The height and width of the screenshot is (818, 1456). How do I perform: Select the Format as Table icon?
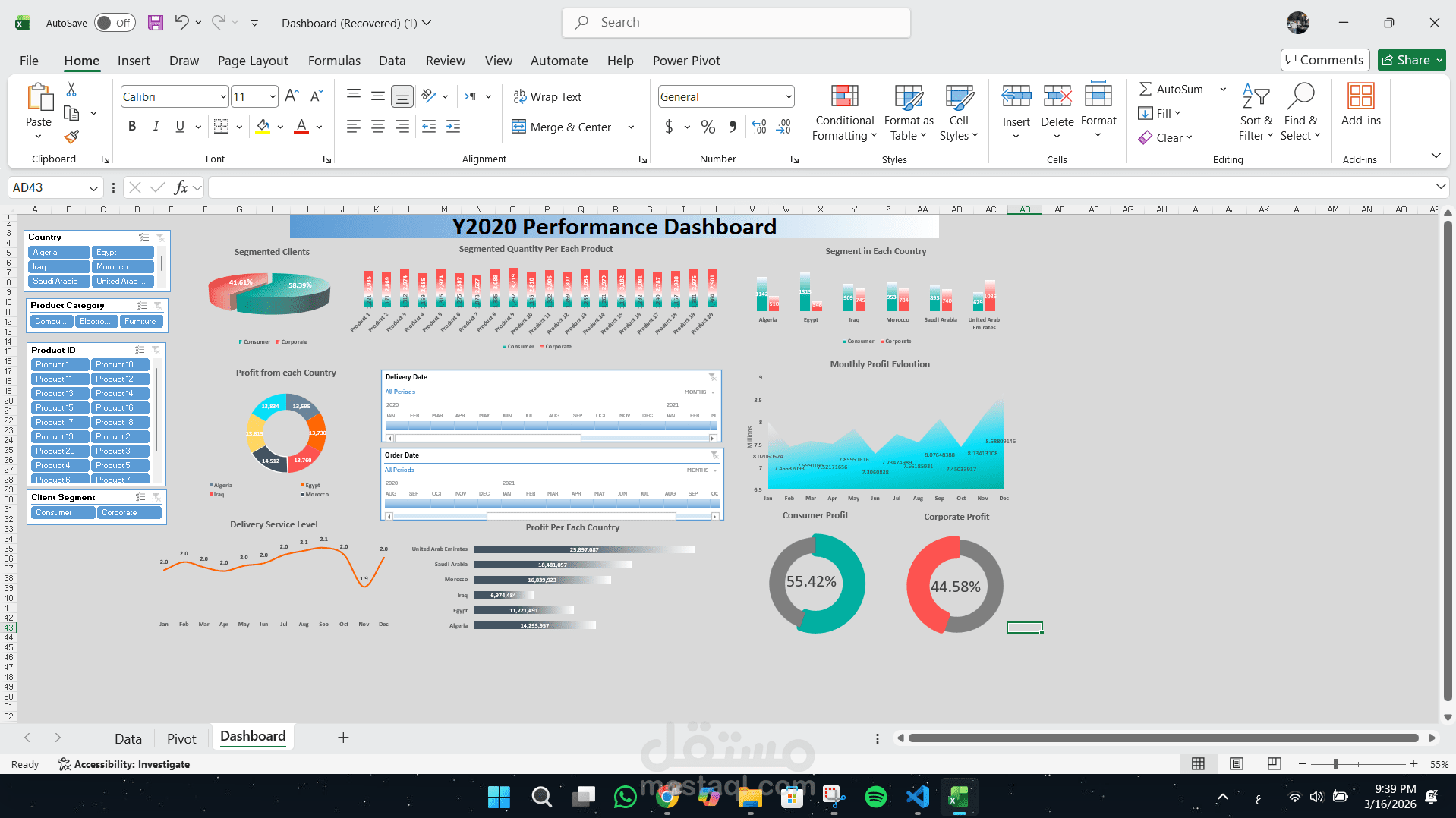[x=908, y=112]
